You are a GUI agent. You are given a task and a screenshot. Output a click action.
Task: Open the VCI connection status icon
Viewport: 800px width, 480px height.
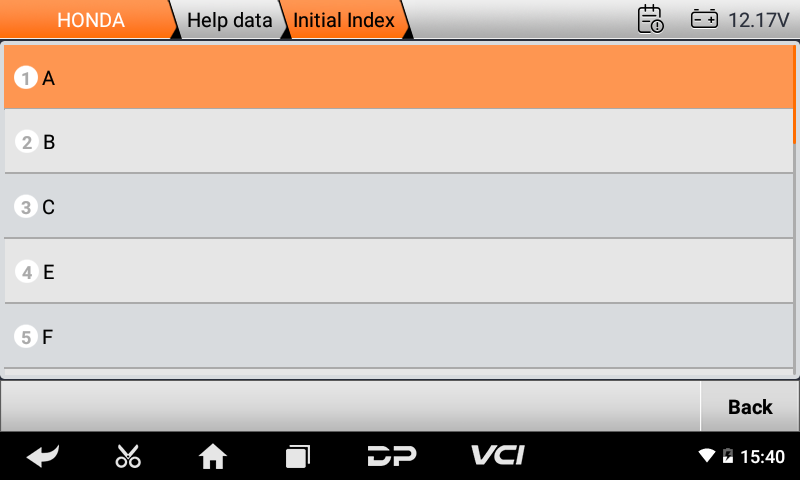coord(497,455)
